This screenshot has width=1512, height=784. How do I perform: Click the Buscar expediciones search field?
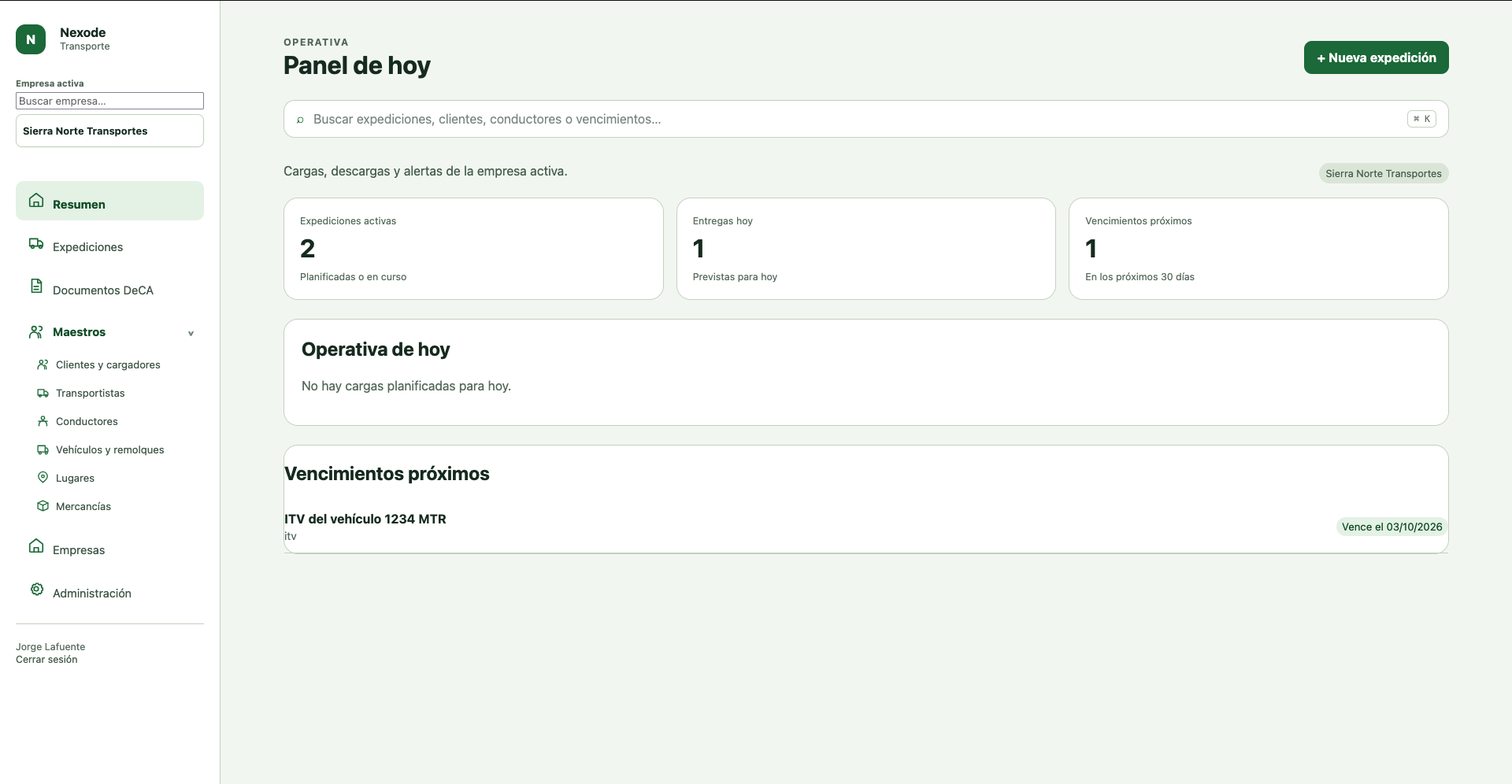[865, 119]
